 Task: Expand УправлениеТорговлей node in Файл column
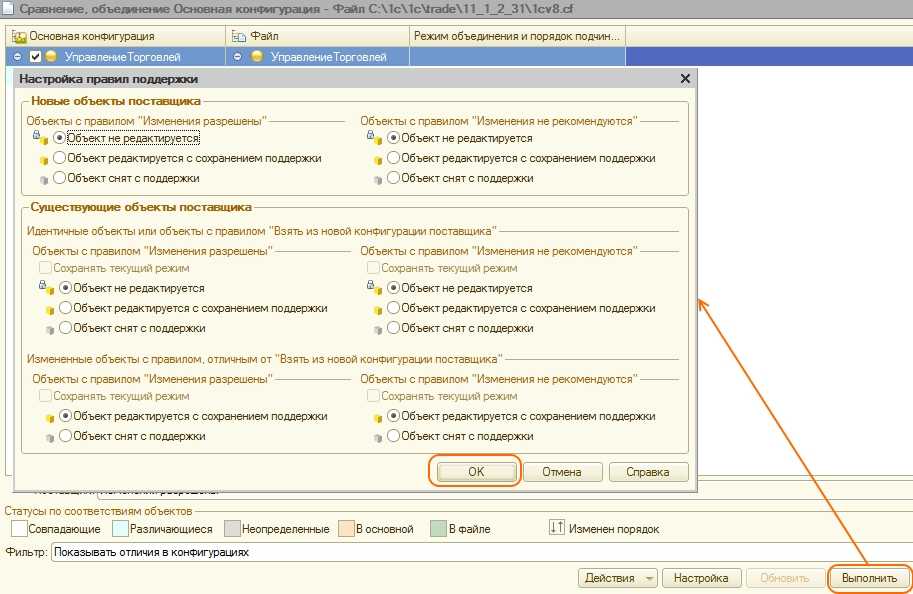point(238,57)
